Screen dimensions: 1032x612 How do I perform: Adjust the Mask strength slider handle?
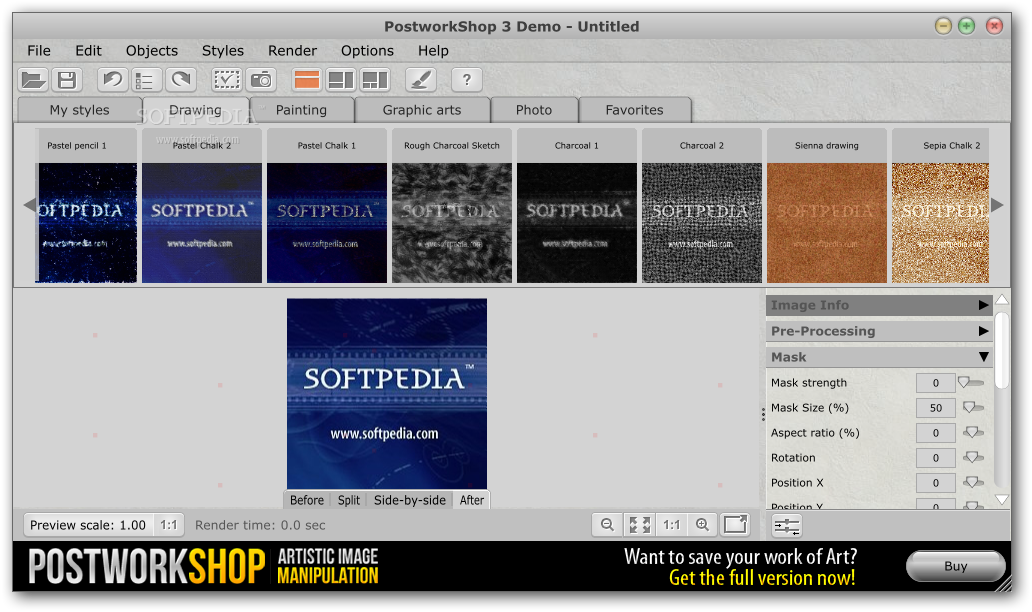pyautogui.click(x=964, y=382)
